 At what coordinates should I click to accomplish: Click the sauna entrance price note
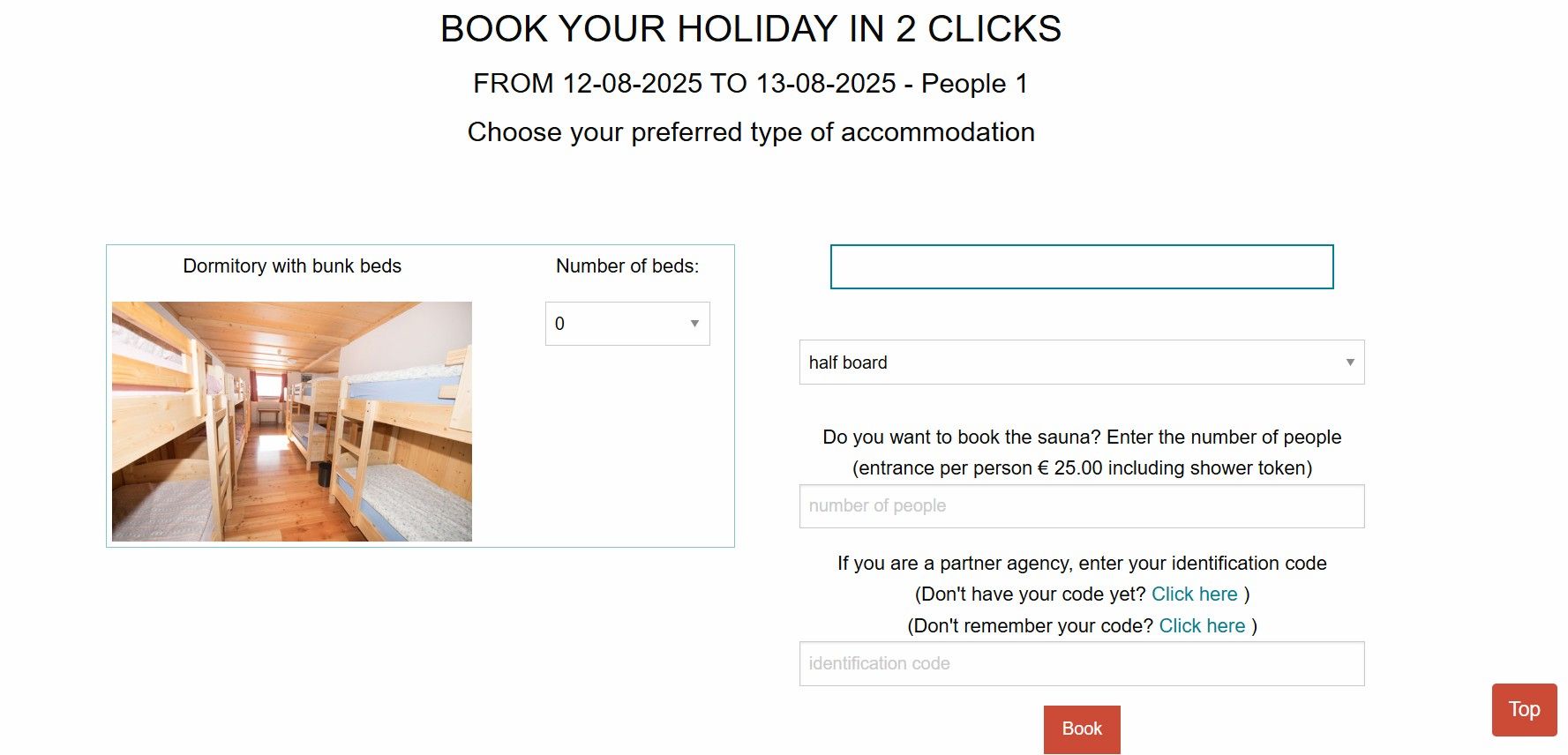(1081, 468)
